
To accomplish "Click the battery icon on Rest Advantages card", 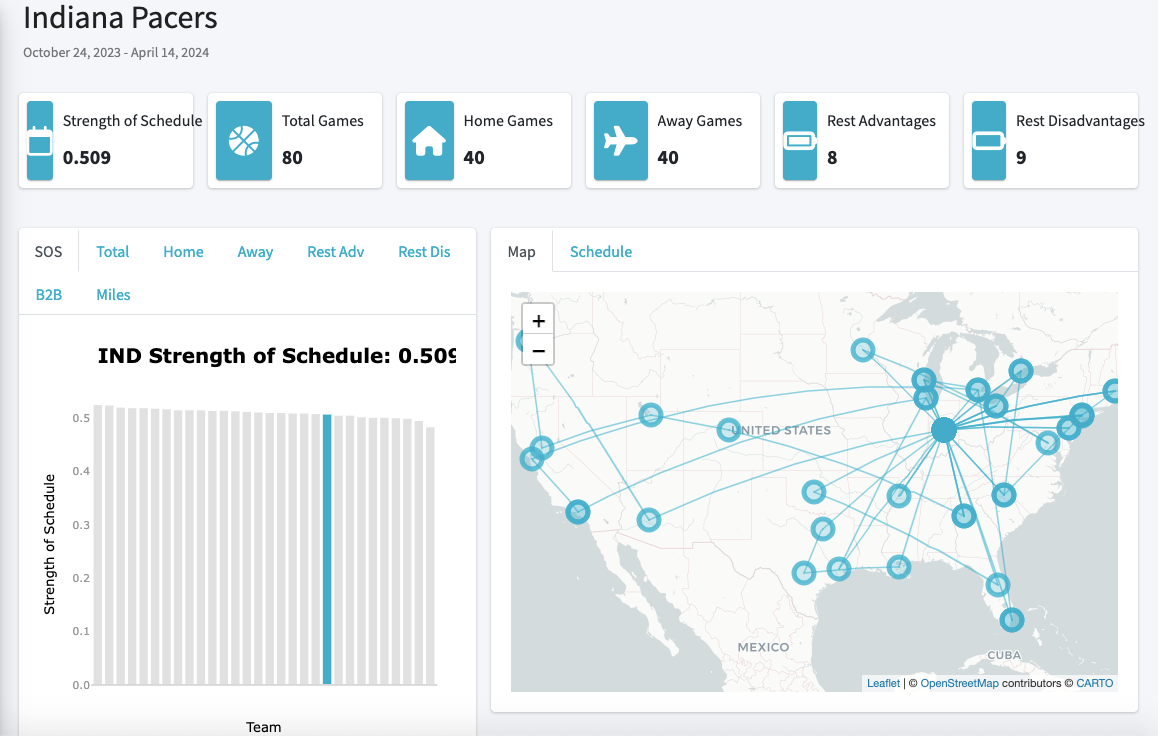I will tap(800, 140).
